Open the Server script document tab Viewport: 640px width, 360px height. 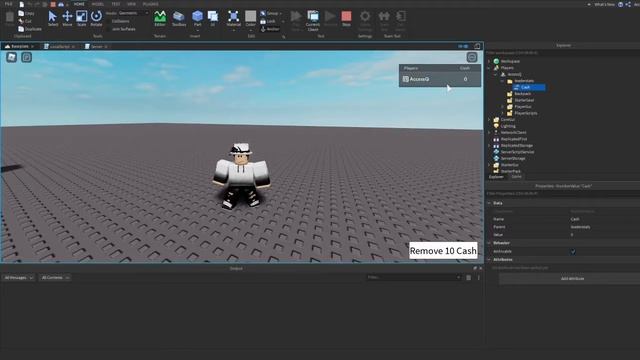96,47
